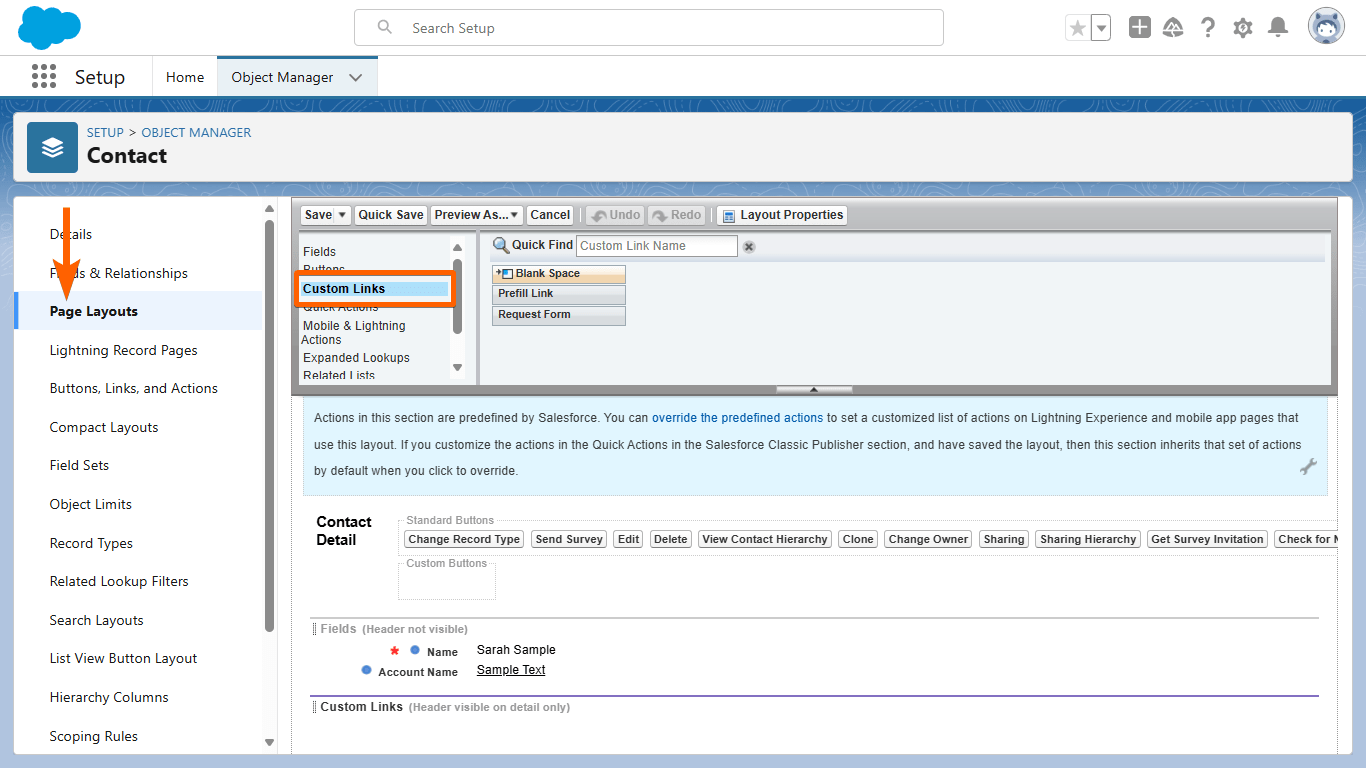
Task: Open the Save button dropdown arrow
Action: (343, 215)
